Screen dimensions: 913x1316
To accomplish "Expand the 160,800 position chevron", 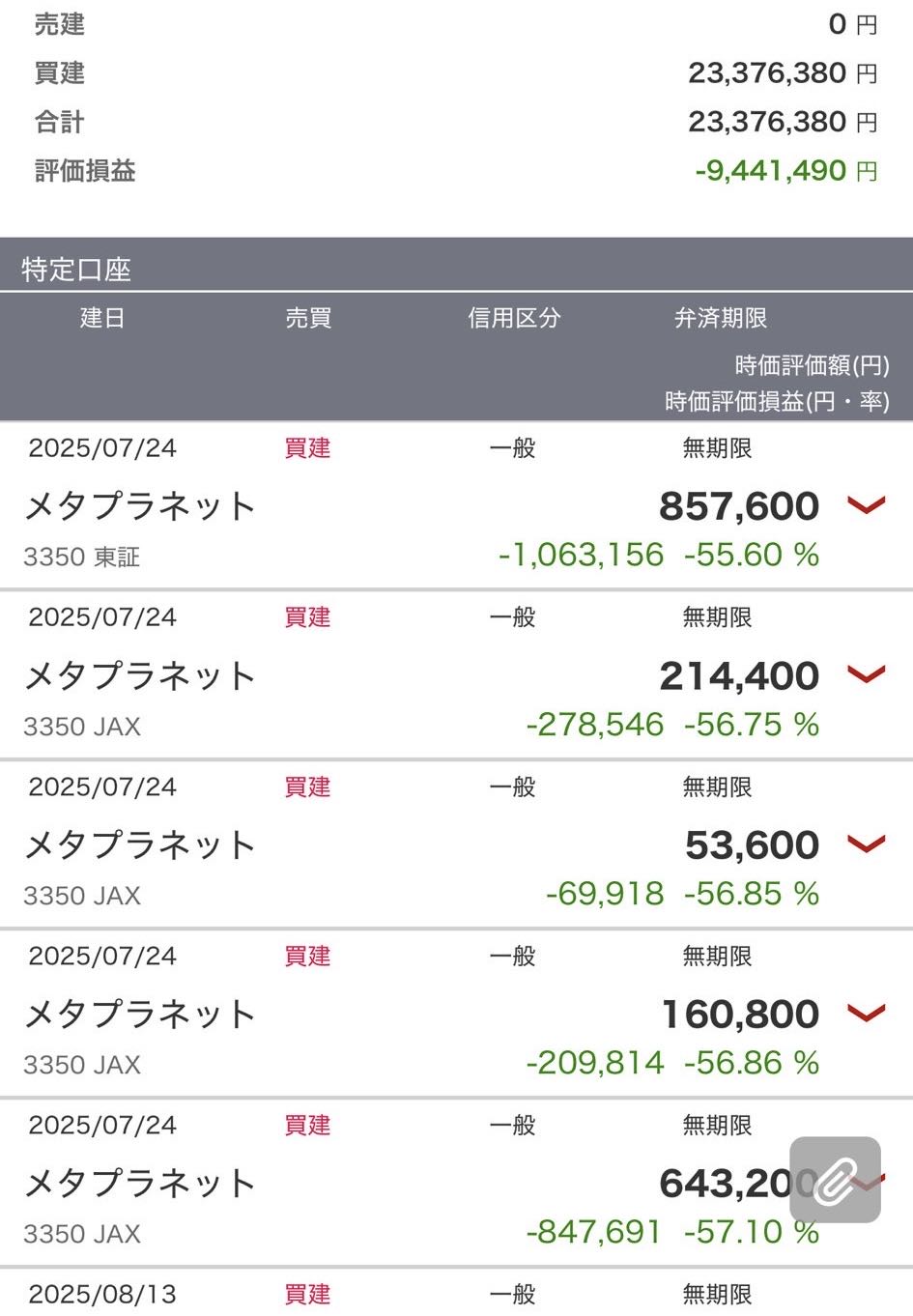I will click(866, 1012).
